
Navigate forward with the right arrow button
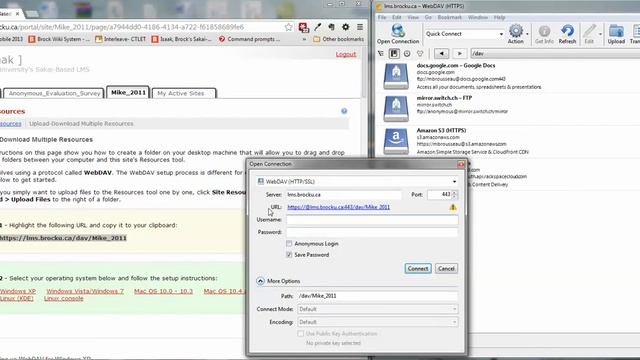(x=459, y=53)
